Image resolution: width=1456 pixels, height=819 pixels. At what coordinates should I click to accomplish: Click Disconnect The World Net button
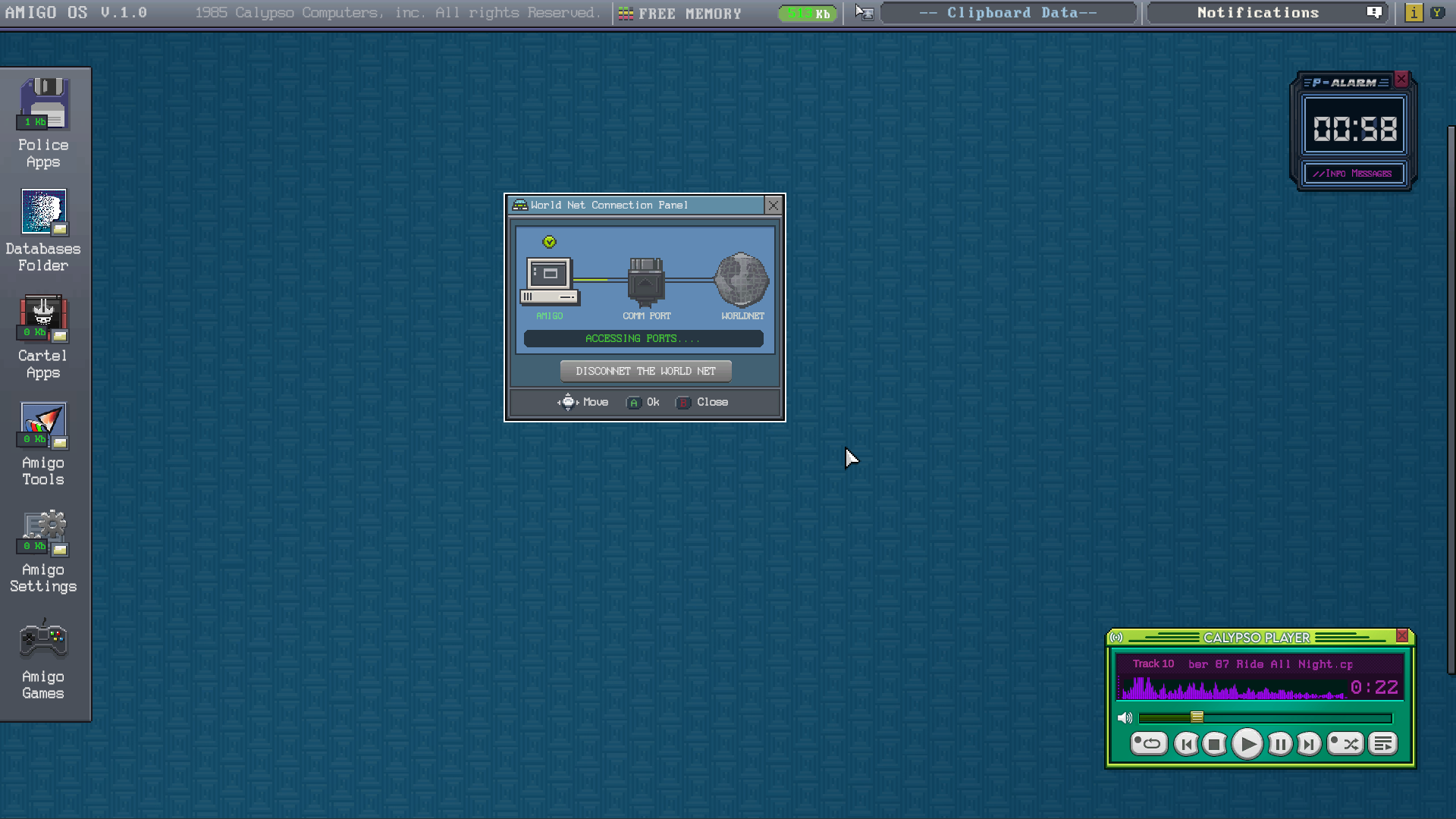645,371
